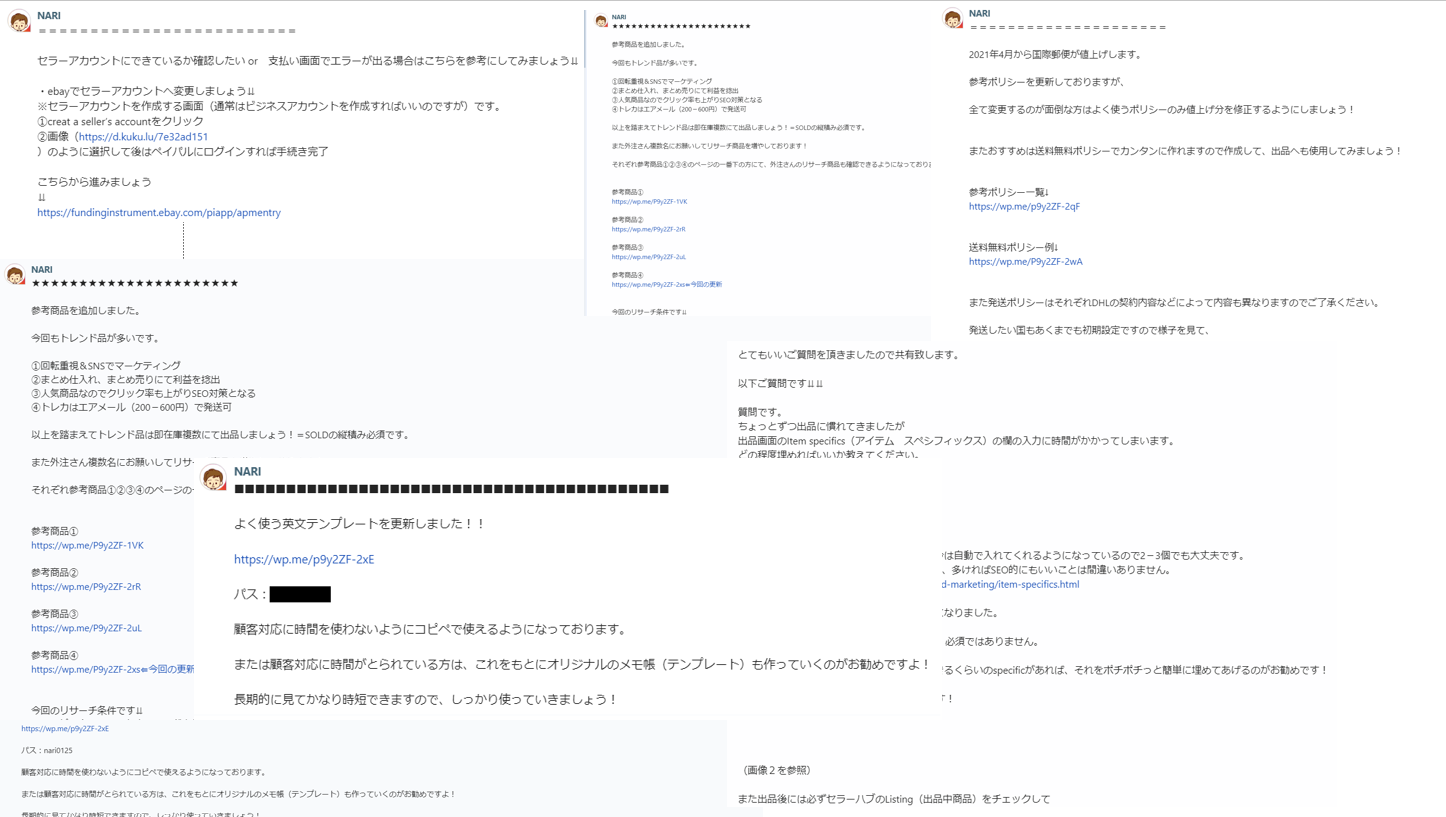Open the 送料無料ポリシー例 link ending in 2wA
The width and height of the screenshot is (1446, 817).
pos(1026,262)
